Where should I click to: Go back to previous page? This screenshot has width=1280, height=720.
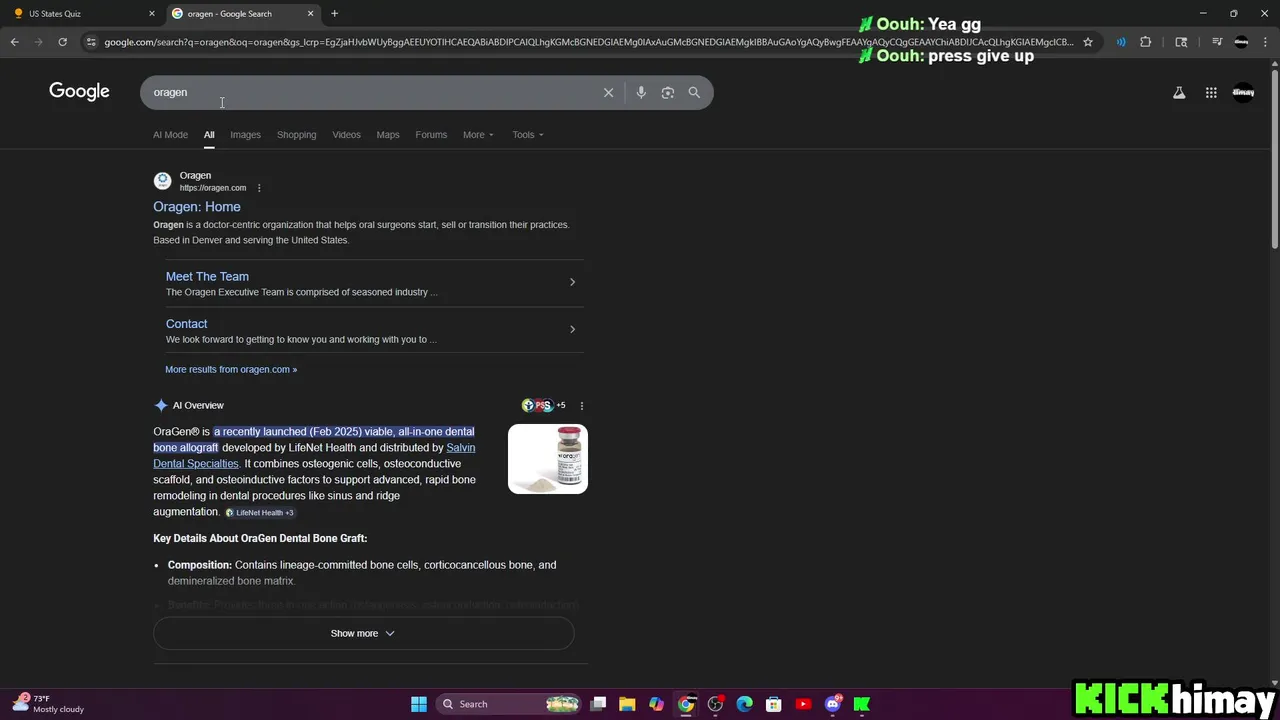[14, 42]
